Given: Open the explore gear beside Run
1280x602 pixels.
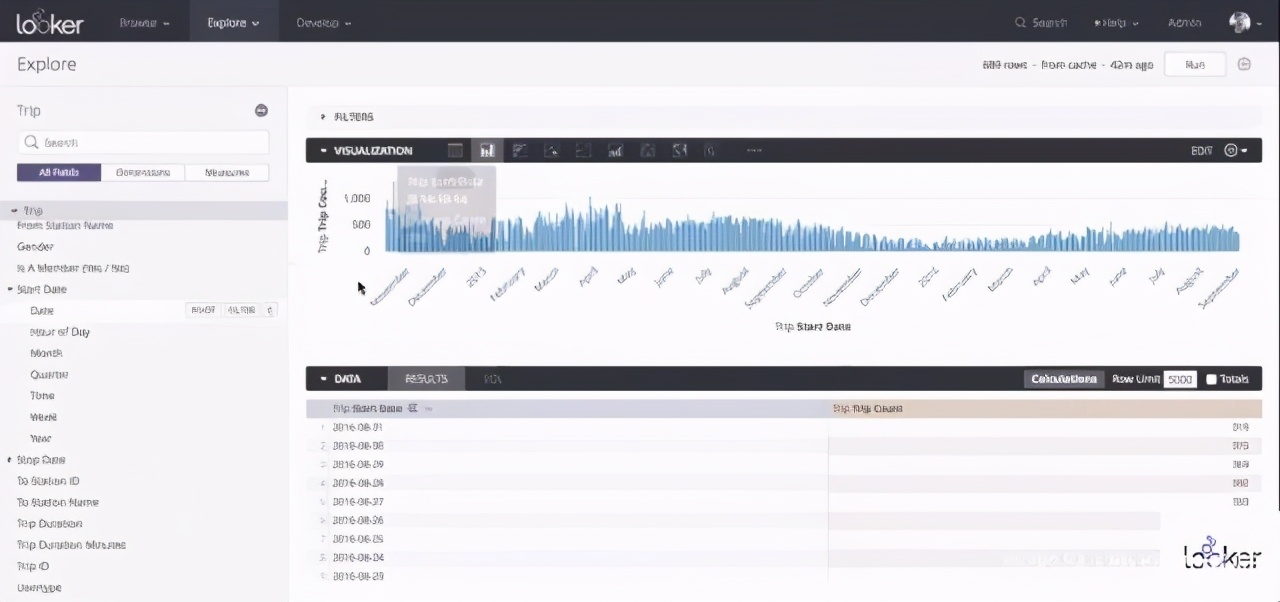Looking at the screenshot, I should coord(1245,64).
